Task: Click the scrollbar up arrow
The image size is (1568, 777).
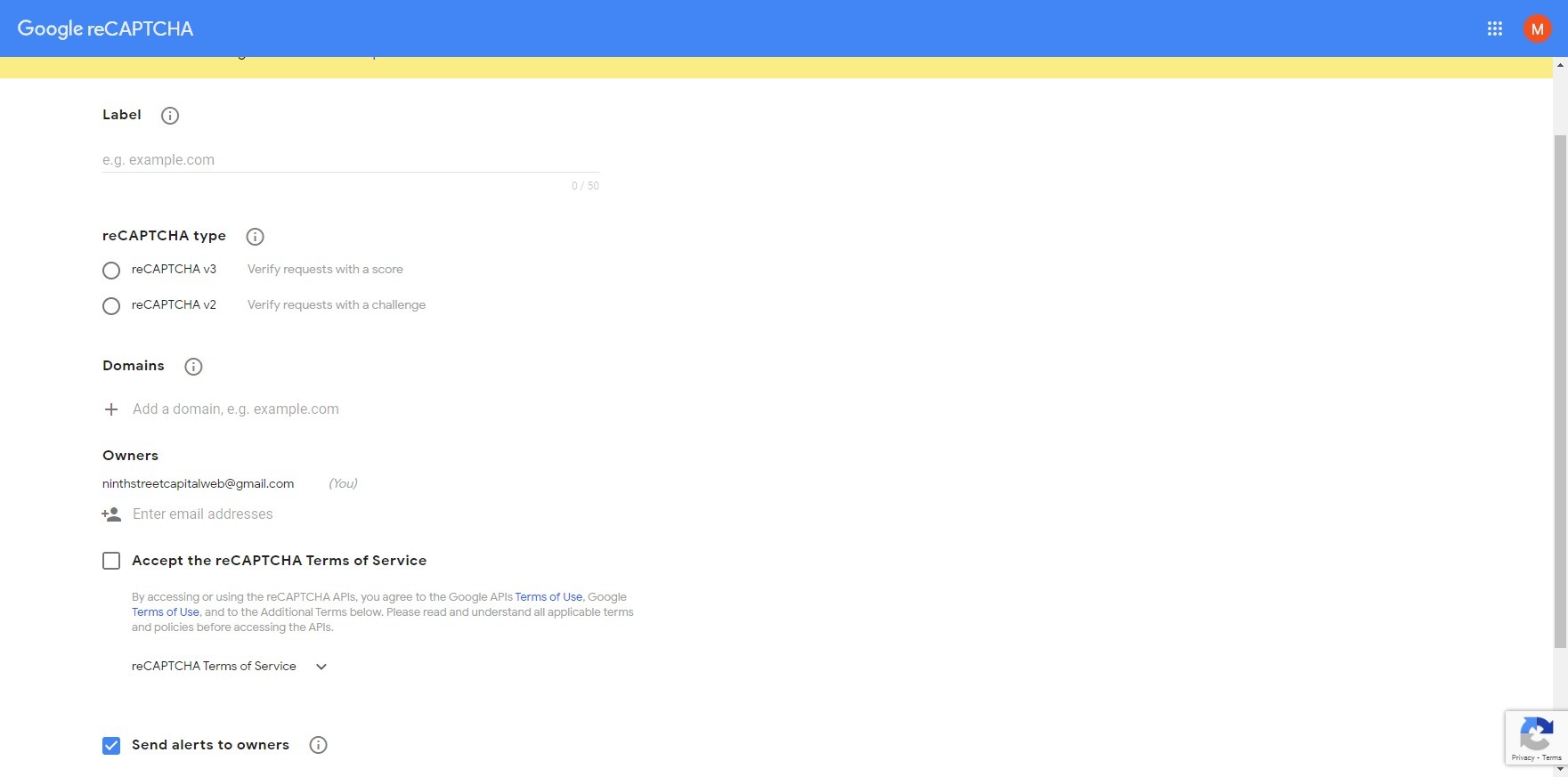Action: point(1560,64)
